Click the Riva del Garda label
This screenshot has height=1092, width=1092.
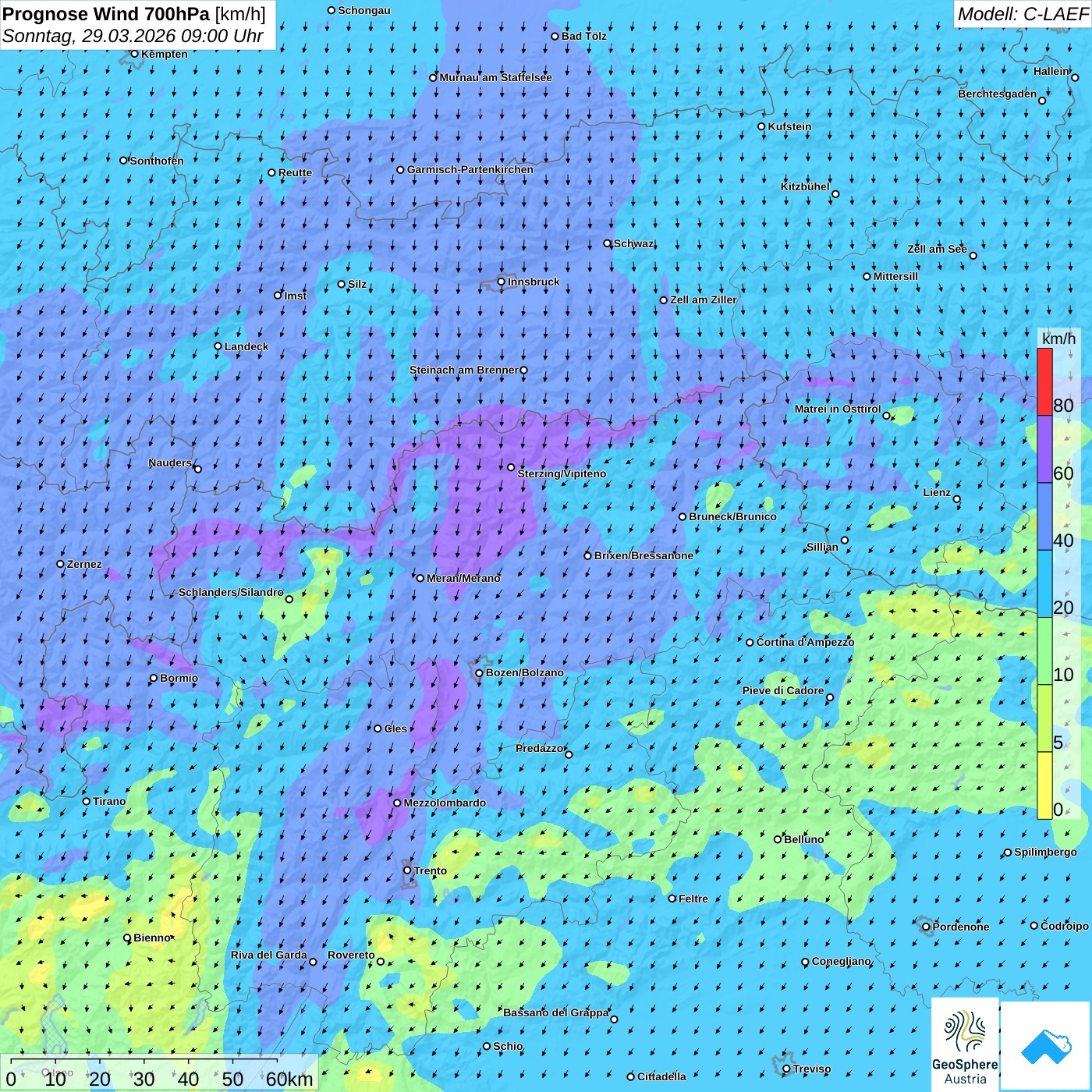coord(269,955)
